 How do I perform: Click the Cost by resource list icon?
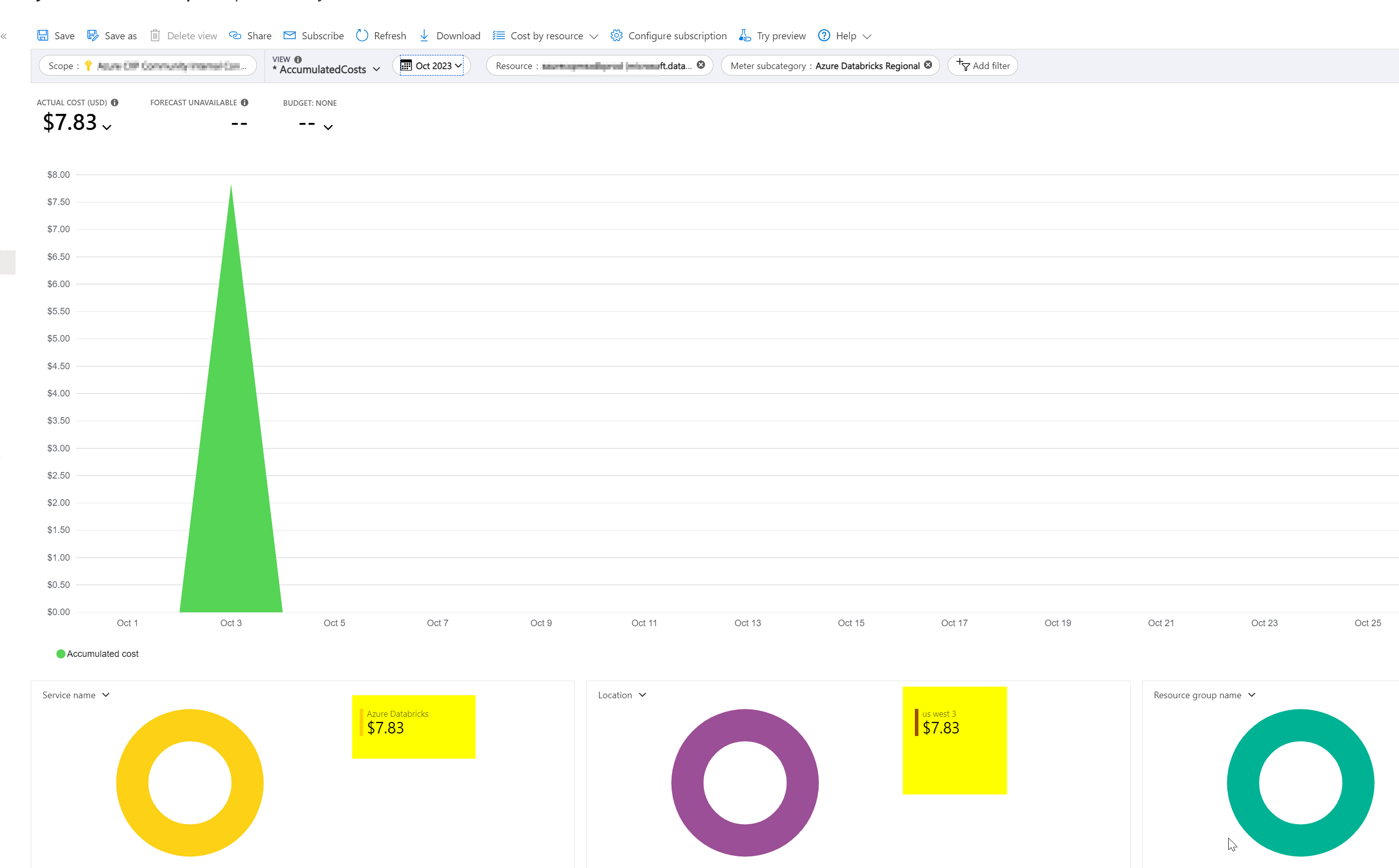498,36
